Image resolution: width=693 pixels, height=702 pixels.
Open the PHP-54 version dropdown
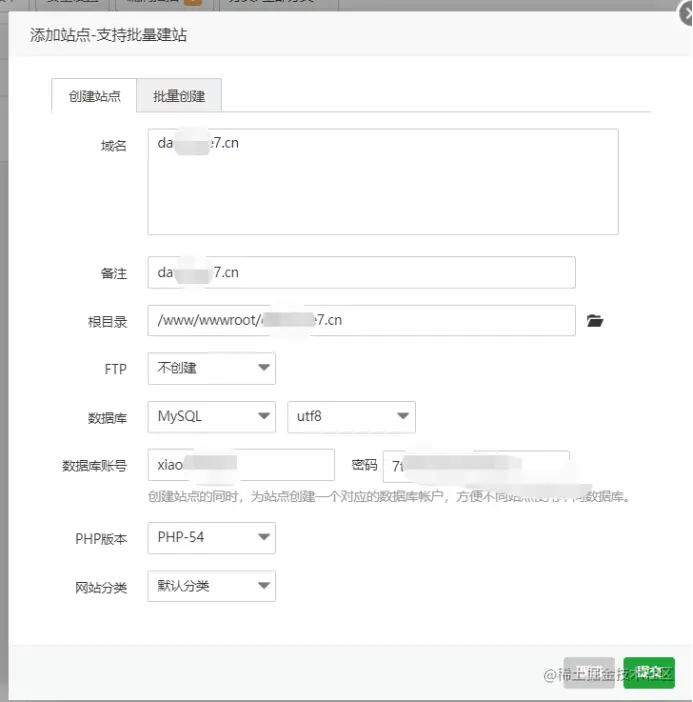click(211, 537)
